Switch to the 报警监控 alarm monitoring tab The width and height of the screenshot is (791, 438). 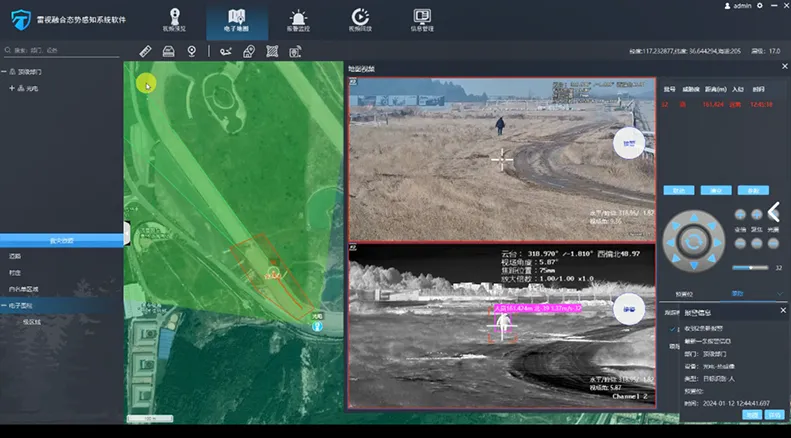coord(298,20)
